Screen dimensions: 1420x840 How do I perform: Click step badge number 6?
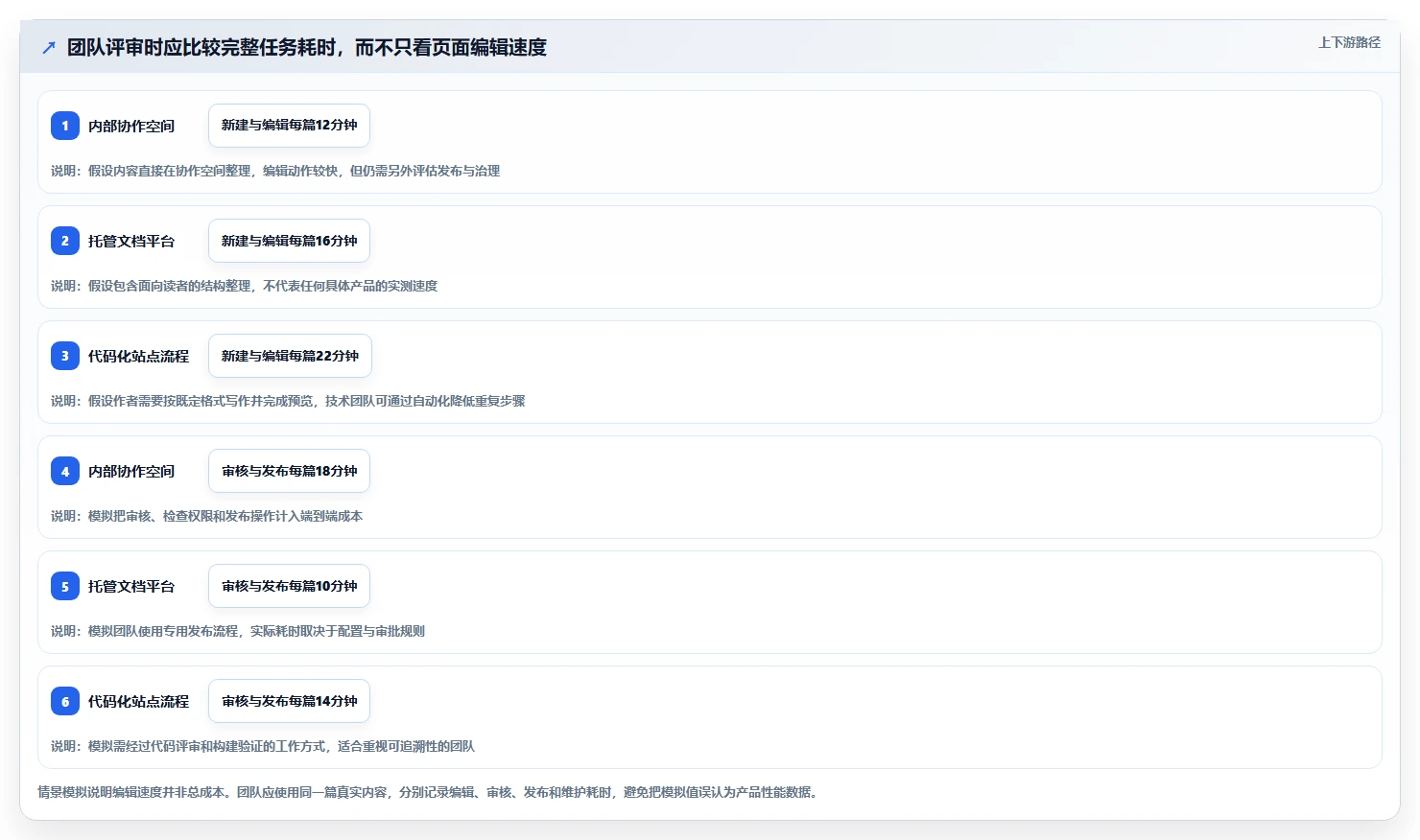[x=65, y=701]
